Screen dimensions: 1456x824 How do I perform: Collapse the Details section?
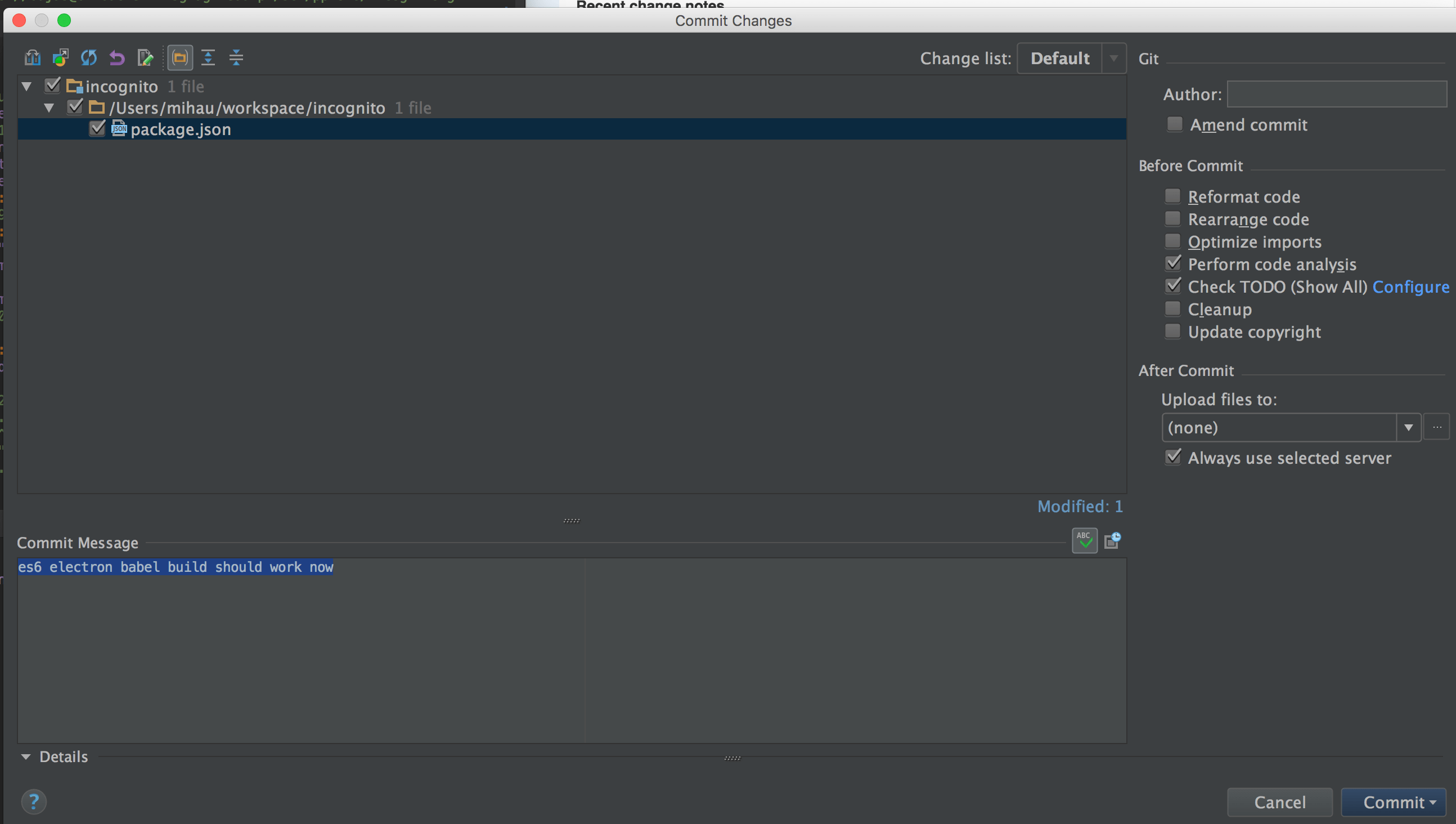[26, 756]
